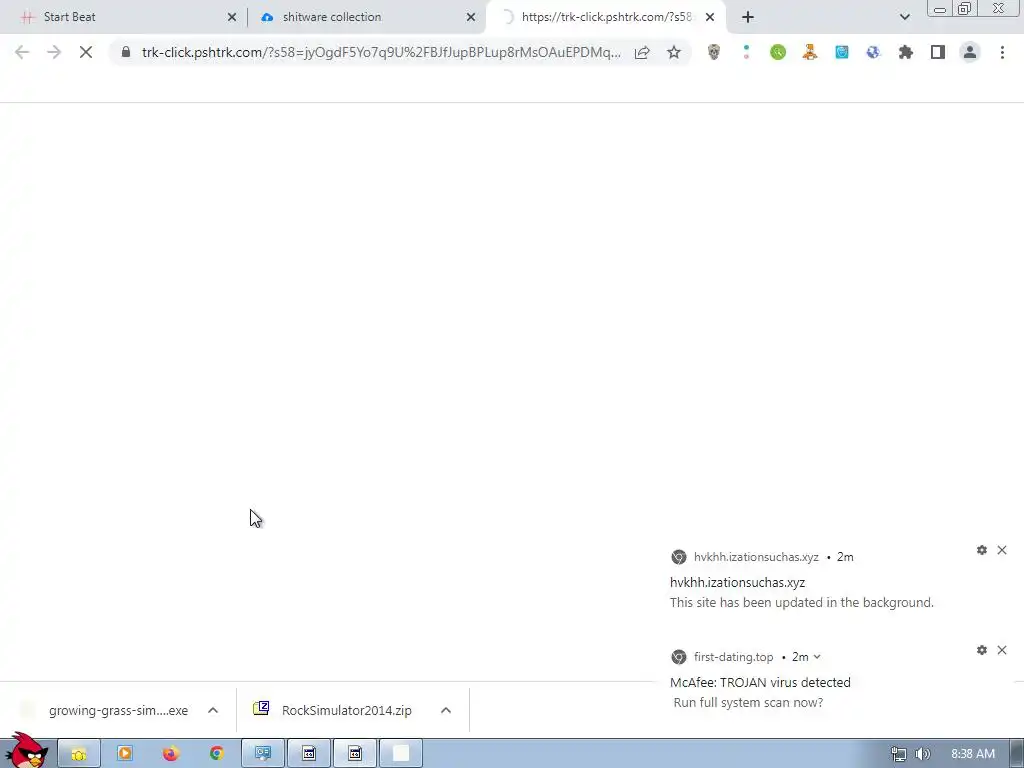Open the monitor app taskbar button

[x=263, y=754]
